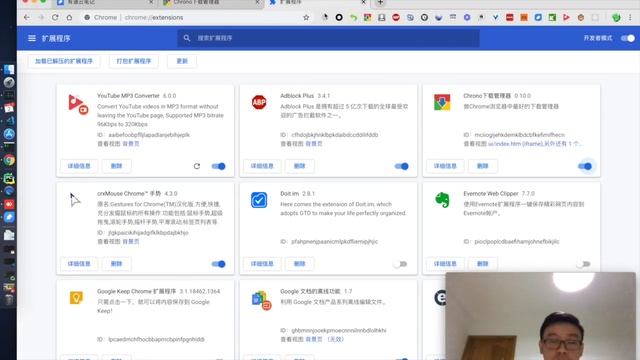Click 删除 on the crxMouse card
This screenshot has width=640, height=360.
coord(116,264)
